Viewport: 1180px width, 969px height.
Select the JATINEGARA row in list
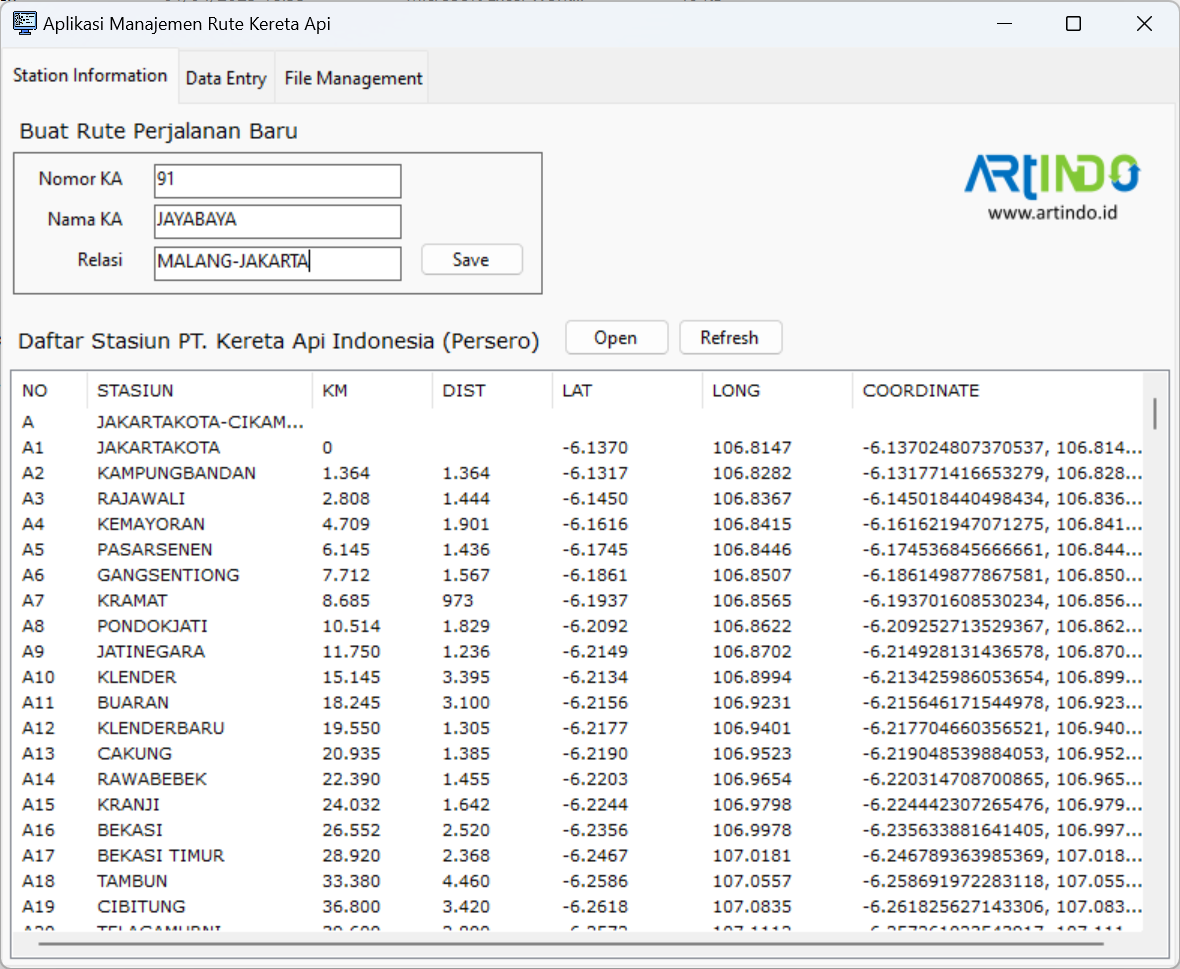pyautogui.click(x=151, y=652)
